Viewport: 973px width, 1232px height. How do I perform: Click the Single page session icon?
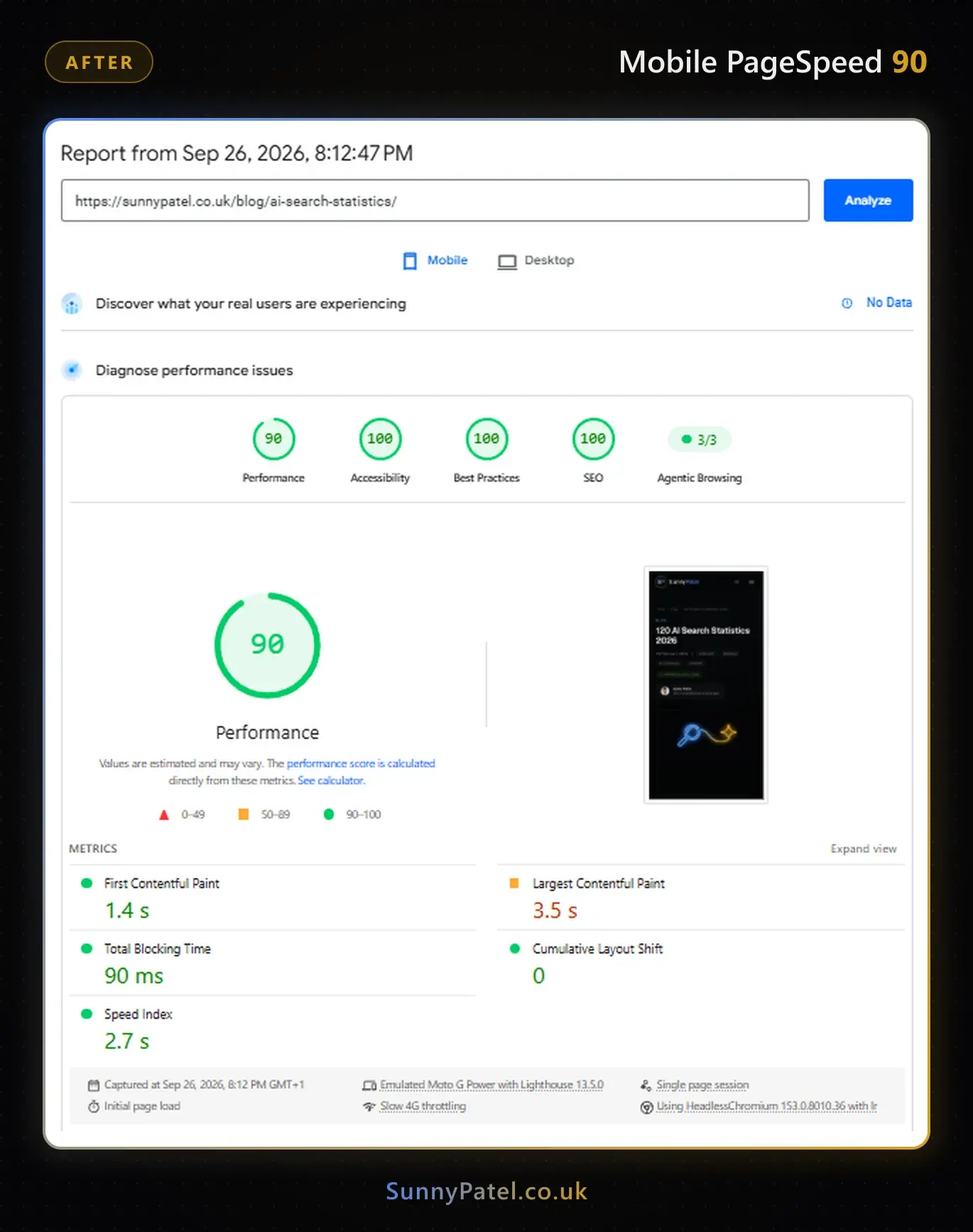click(x=646, y=1085)
